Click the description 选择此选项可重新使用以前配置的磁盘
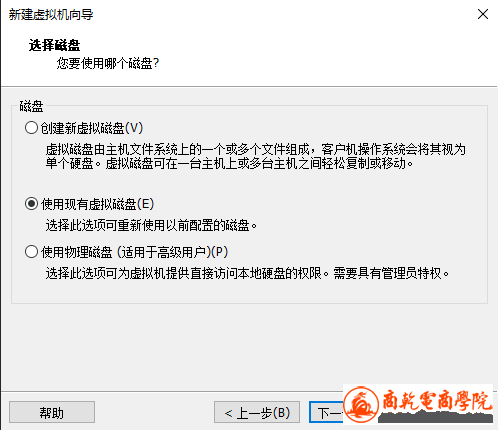Viewport: 498px width, 430px height. point(151,226)
